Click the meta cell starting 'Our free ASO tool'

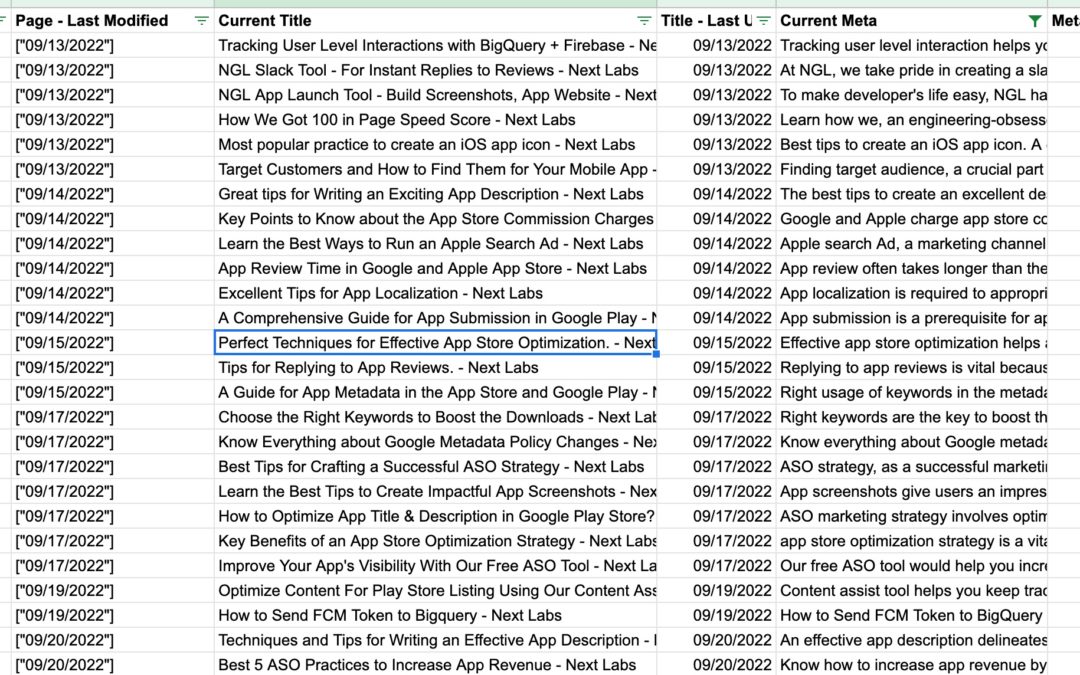(912, 566)
